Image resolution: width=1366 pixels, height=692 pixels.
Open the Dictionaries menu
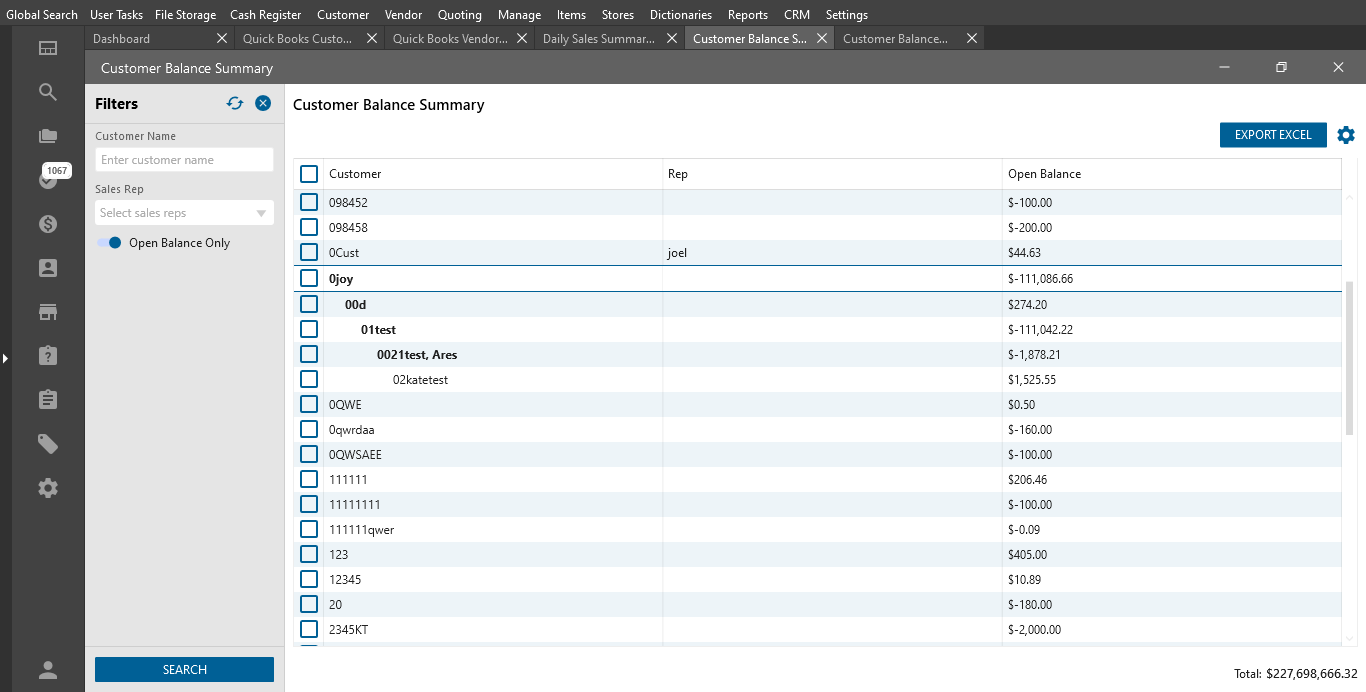tap(680, 15)
